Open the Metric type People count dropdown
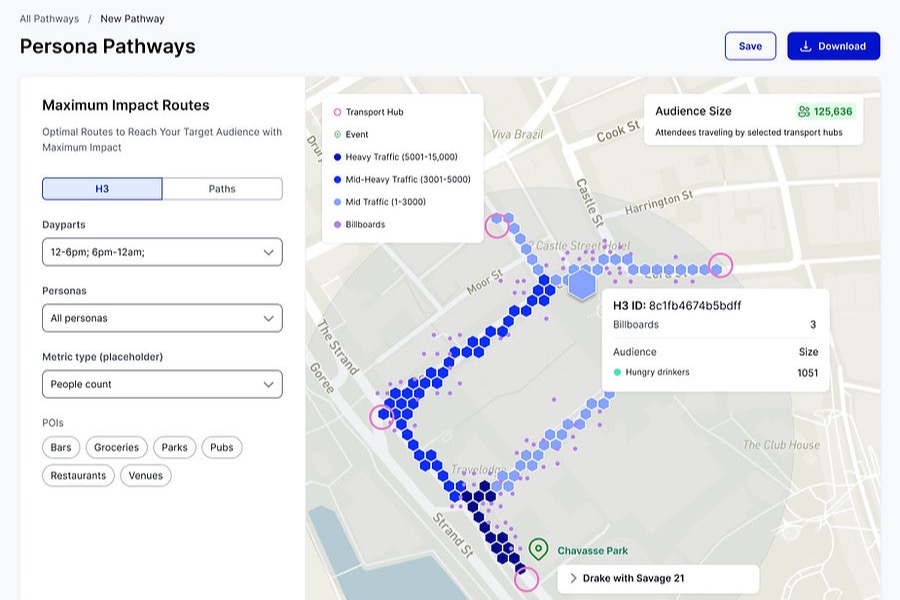The image size is (900, 600). pyautogui.click(x=162, y=384)
